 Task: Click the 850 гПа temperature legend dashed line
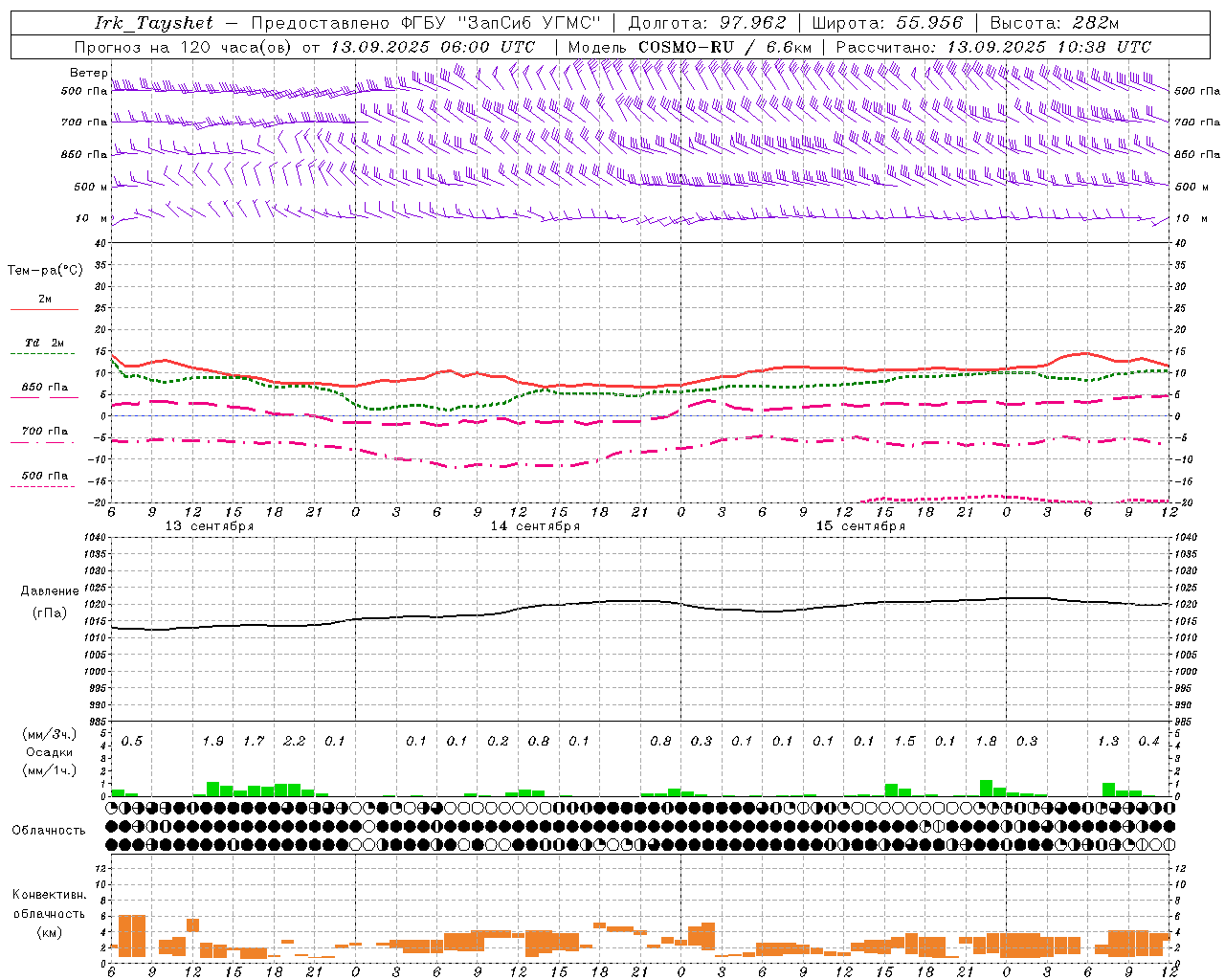click(44, 397)
